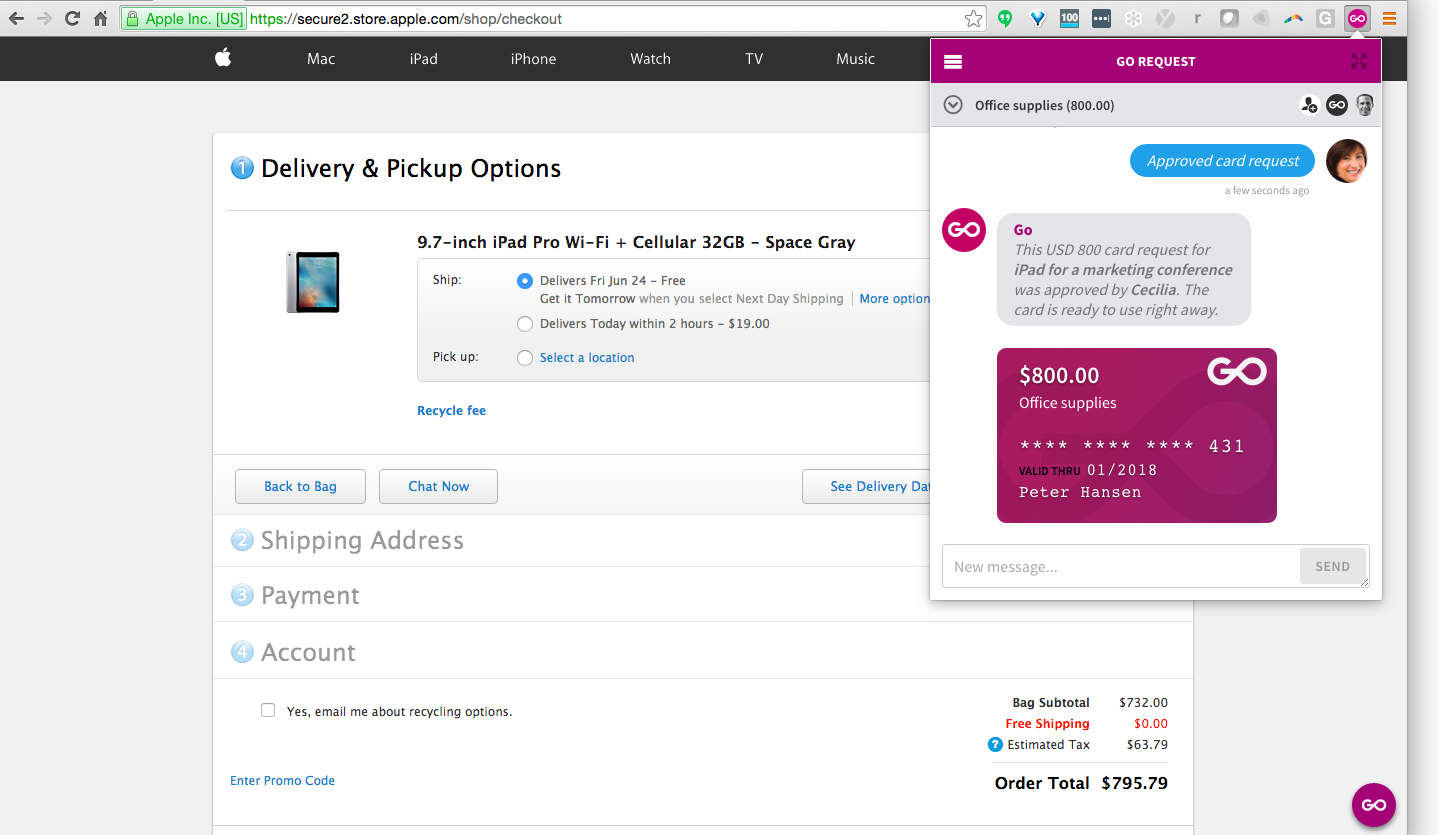
Task: Open the Chrome hamburger menu
Action: coord(1389,18)
